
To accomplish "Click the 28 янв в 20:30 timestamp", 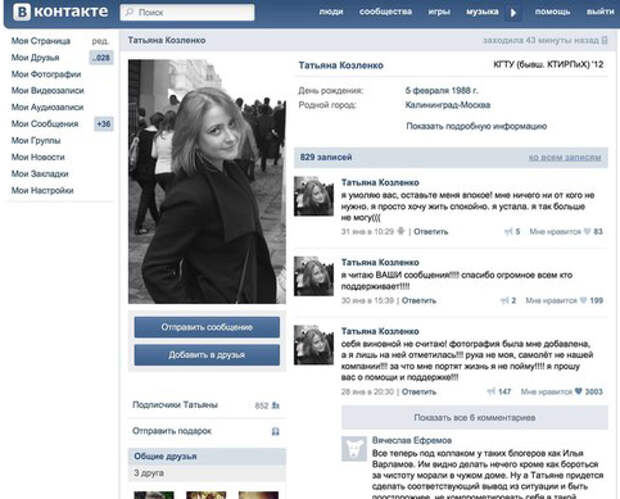I will point(368,392).
